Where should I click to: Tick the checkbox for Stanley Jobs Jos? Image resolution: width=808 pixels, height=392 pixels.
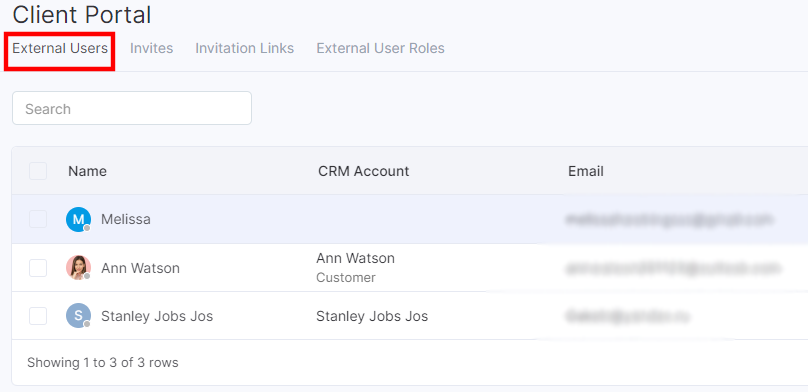(x=38, y=316)
